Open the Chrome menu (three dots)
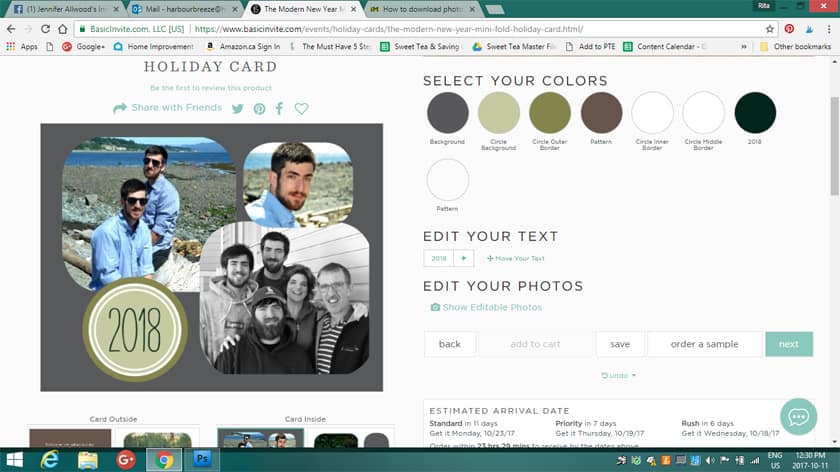This screenshot has width=840, height=472. [x=829, y=29]
